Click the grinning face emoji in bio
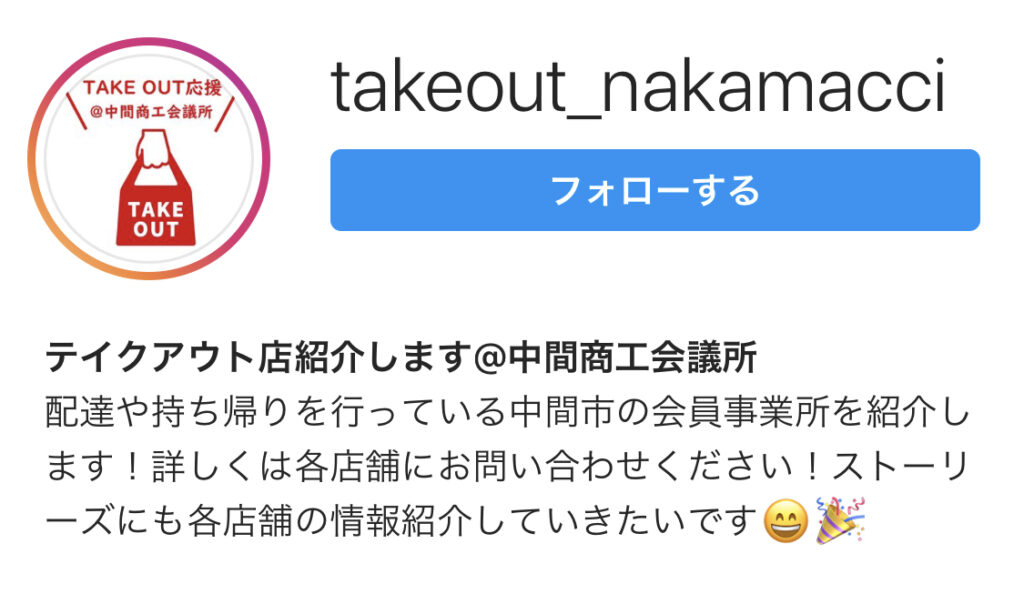1024x594 pixels. pyautogui.click(x=786, y=520)
